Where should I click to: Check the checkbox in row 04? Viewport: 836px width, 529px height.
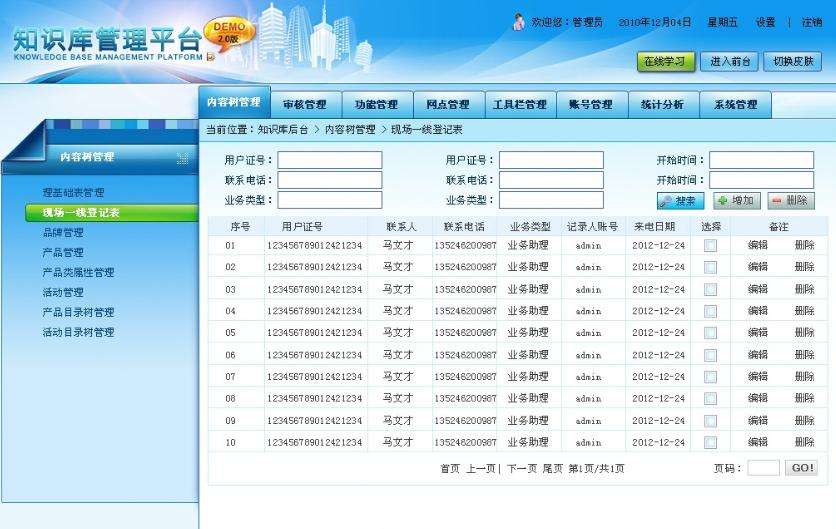[x=710, y=311]
